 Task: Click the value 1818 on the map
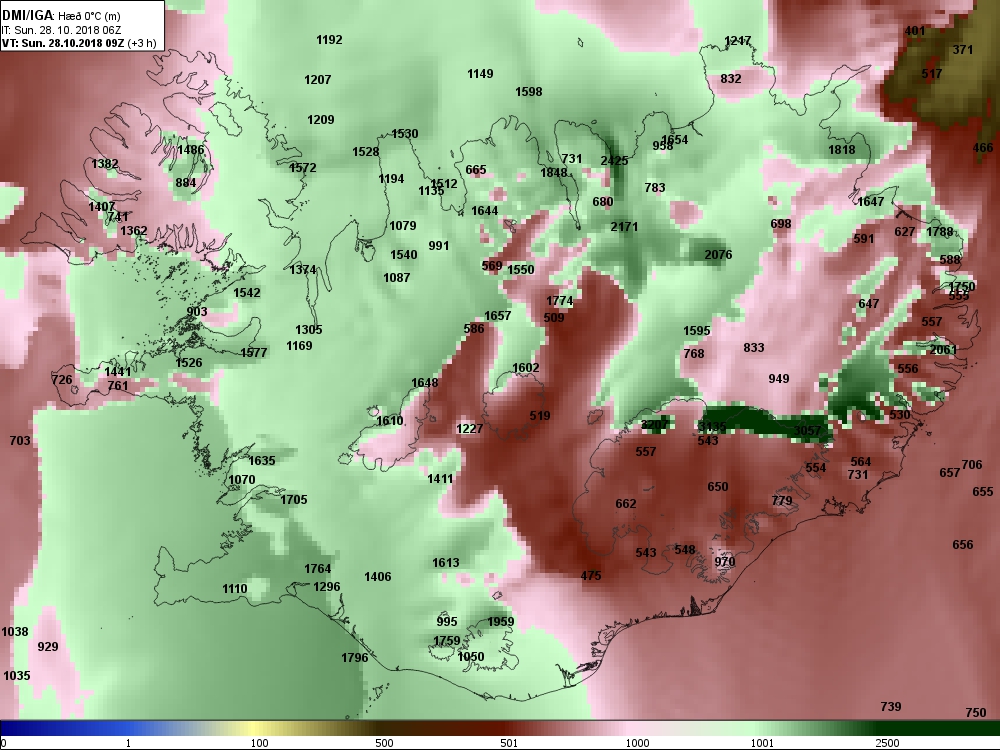(842, 149)
